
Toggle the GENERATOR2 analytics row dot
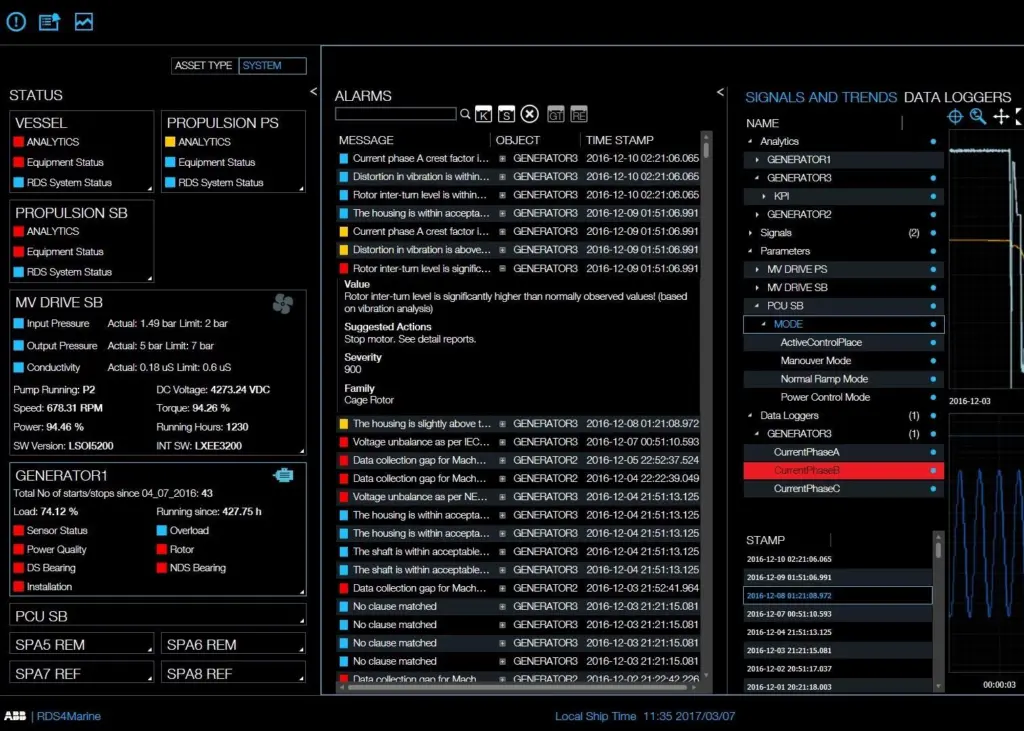(933, 214)
